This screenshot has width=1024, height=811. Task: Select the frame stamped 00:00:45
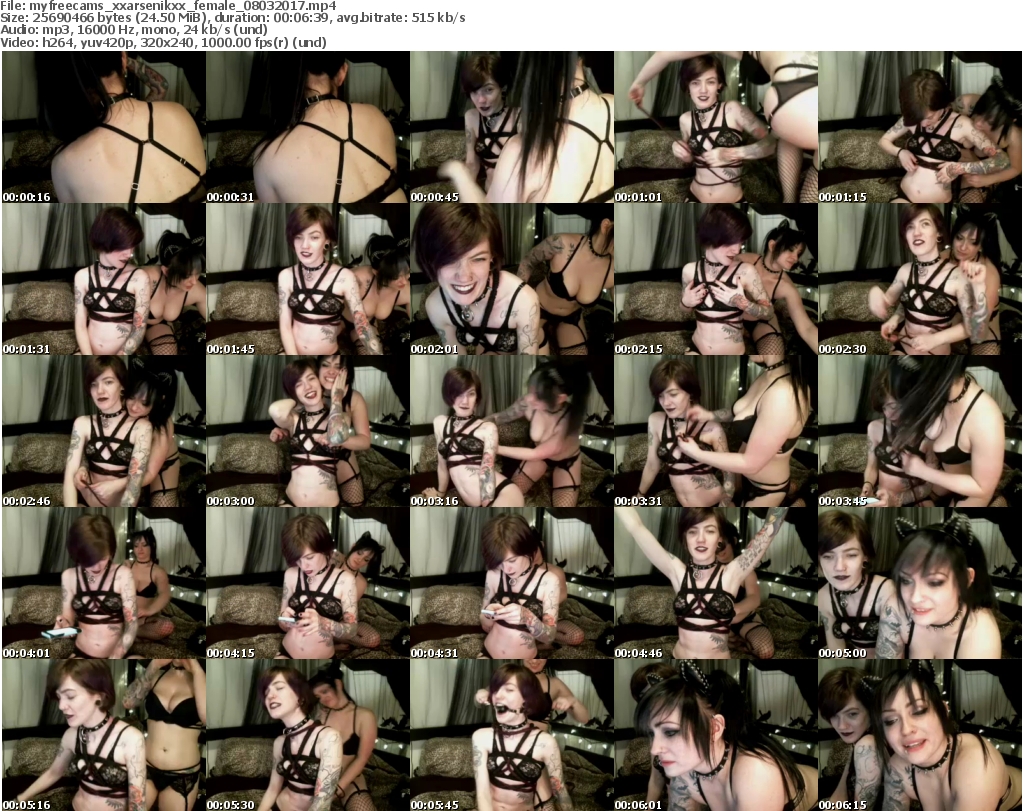point(512,127)
